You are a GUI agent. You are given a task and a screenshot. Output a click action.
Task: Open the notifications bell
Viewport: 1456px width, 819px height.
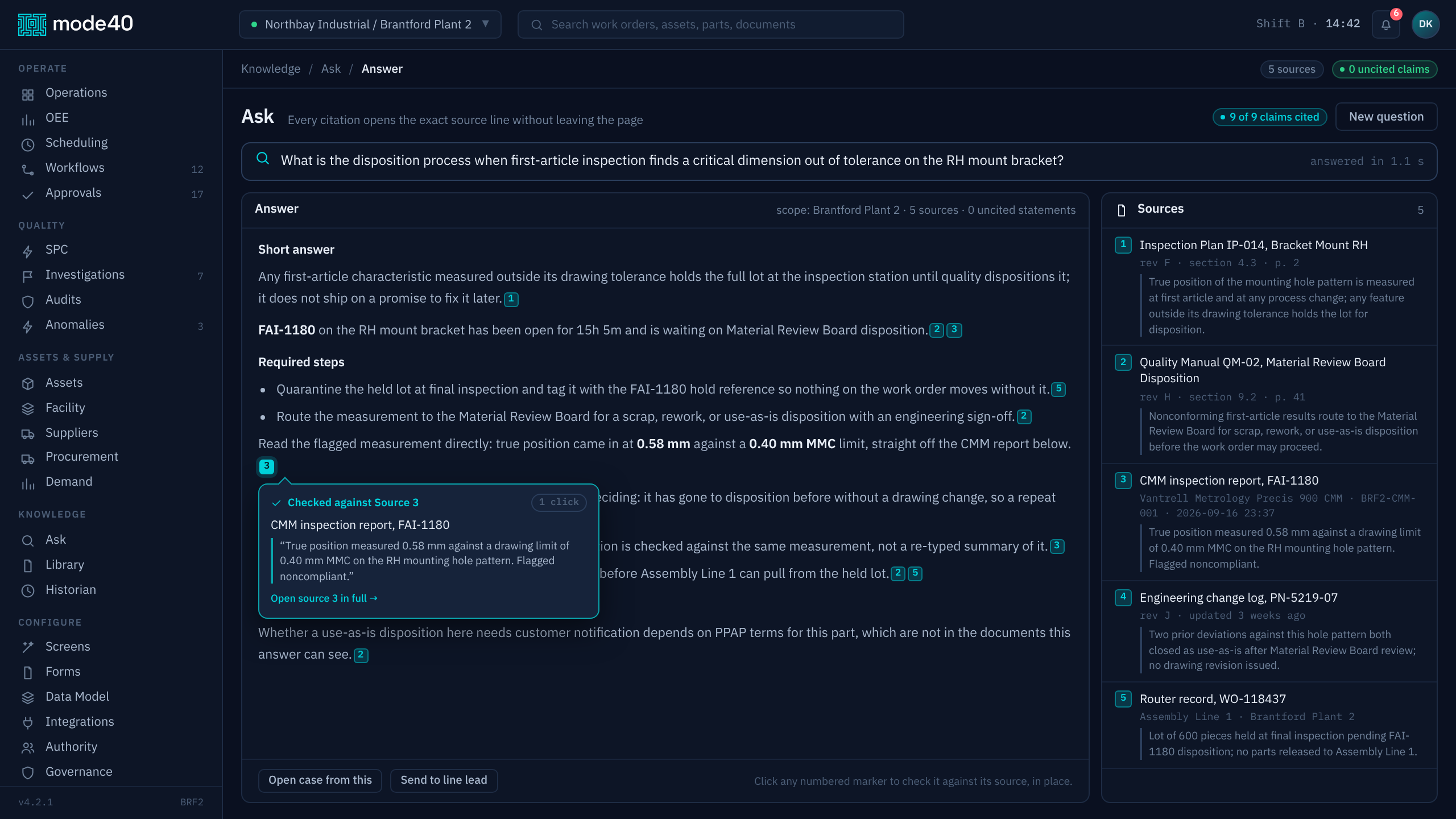click(1386, 24)
